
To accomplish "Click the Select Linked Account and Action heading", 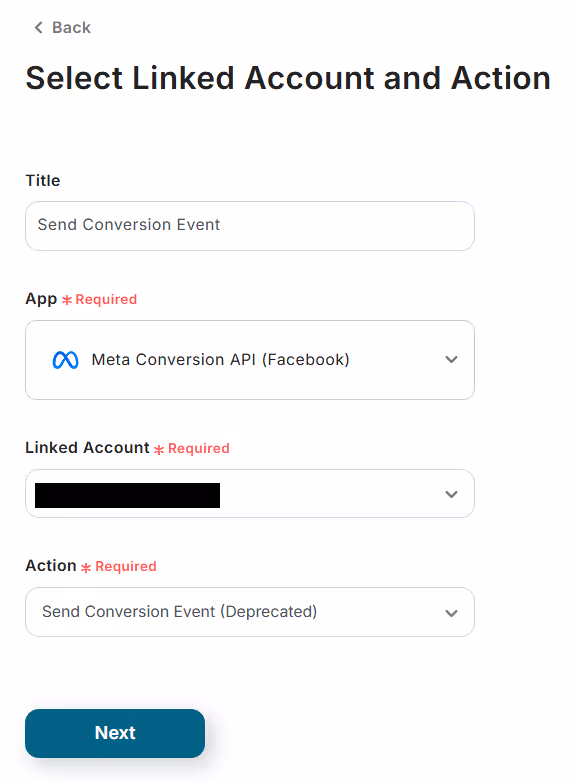I will tap(288, 78).
